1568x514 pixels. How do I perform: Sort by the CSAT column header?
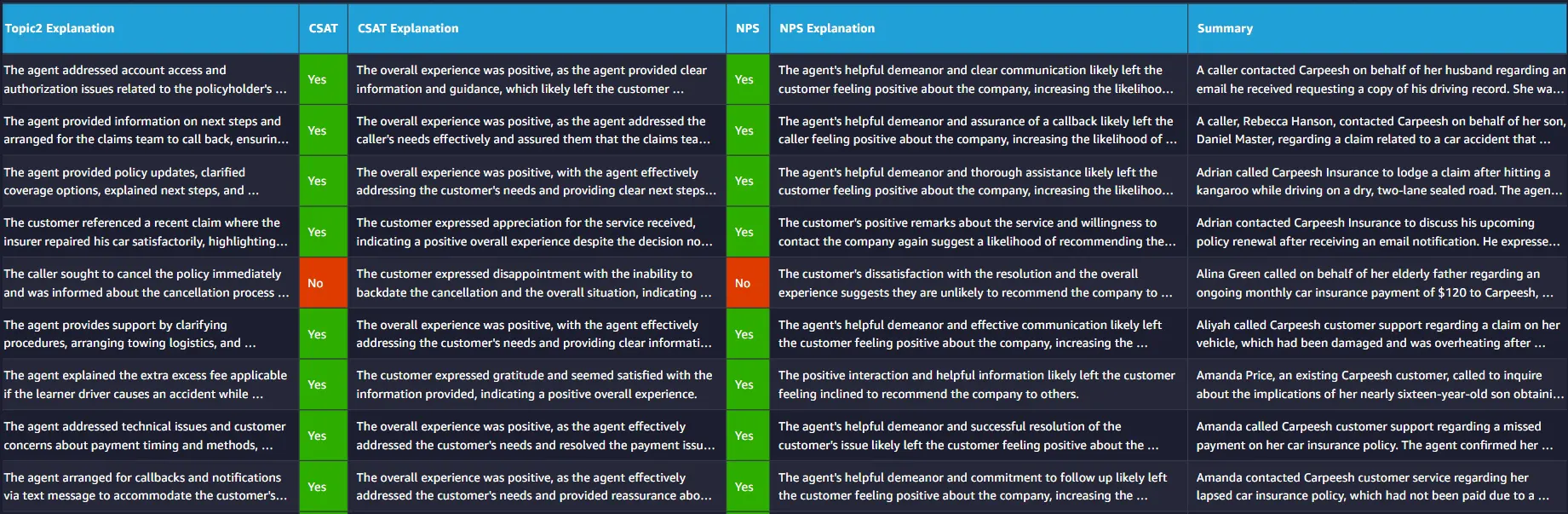pos(323,28)
